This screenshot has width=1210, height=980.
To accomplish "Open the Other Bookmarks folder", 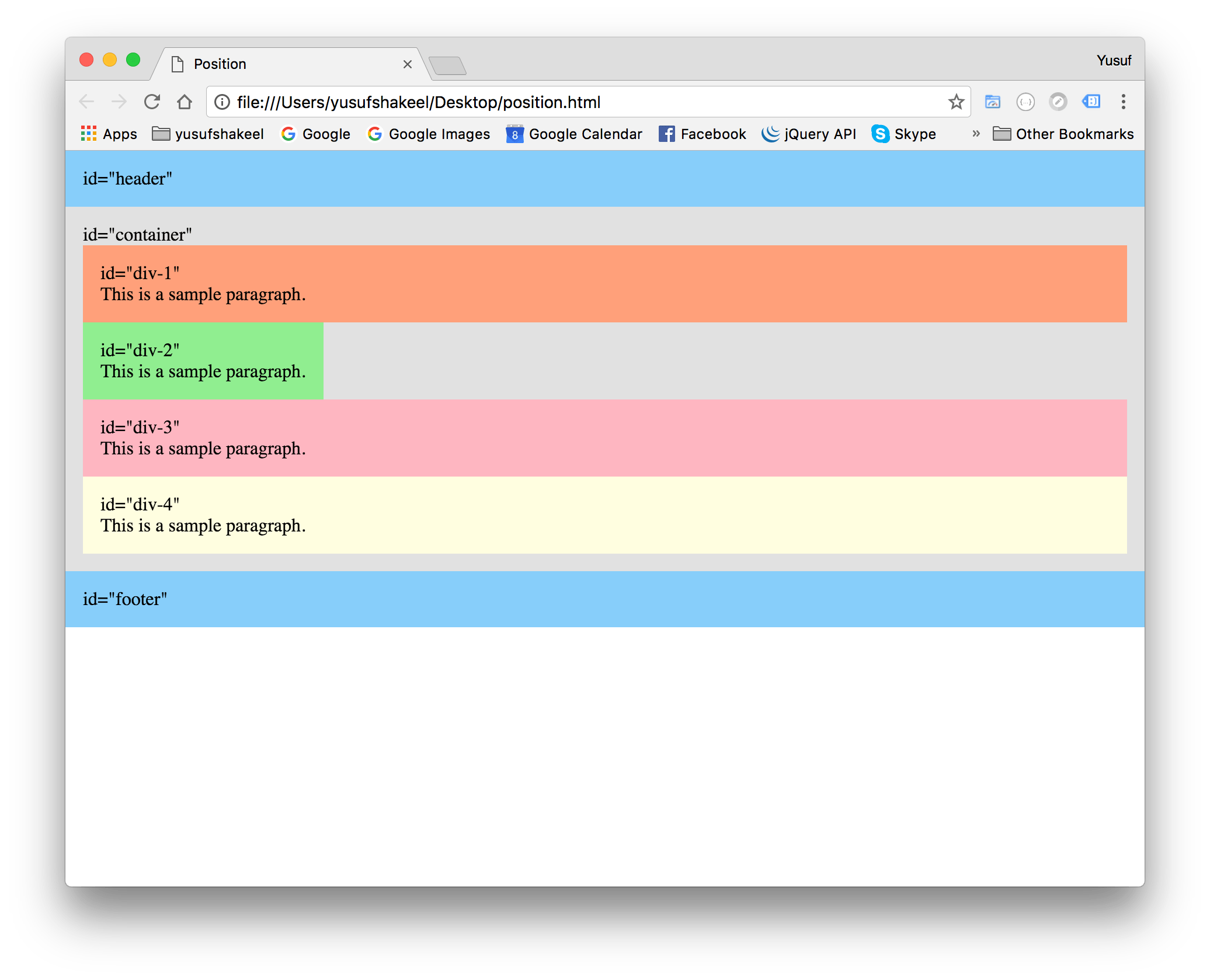I will [x=1063, y=134].
